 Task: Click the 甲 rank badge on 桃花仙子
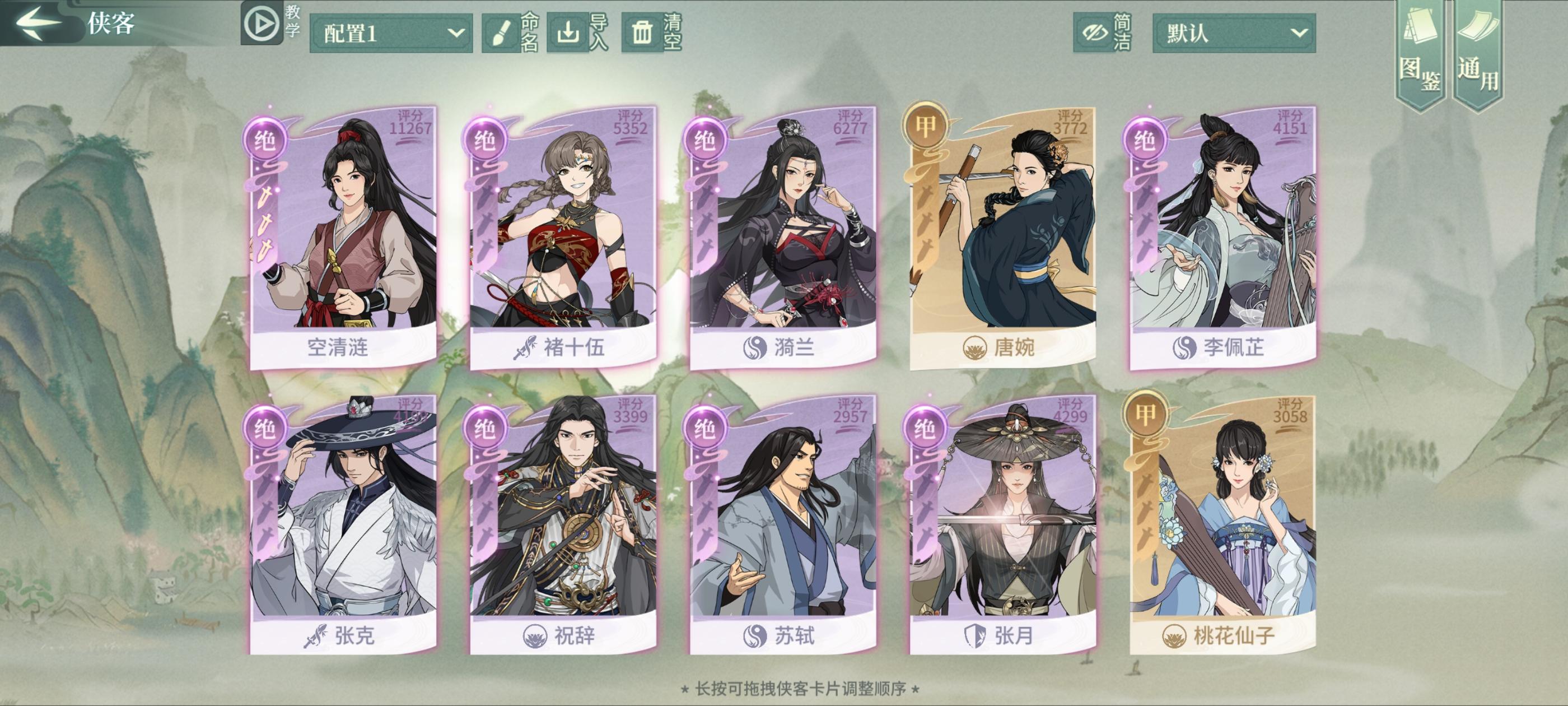point(1146,415)
